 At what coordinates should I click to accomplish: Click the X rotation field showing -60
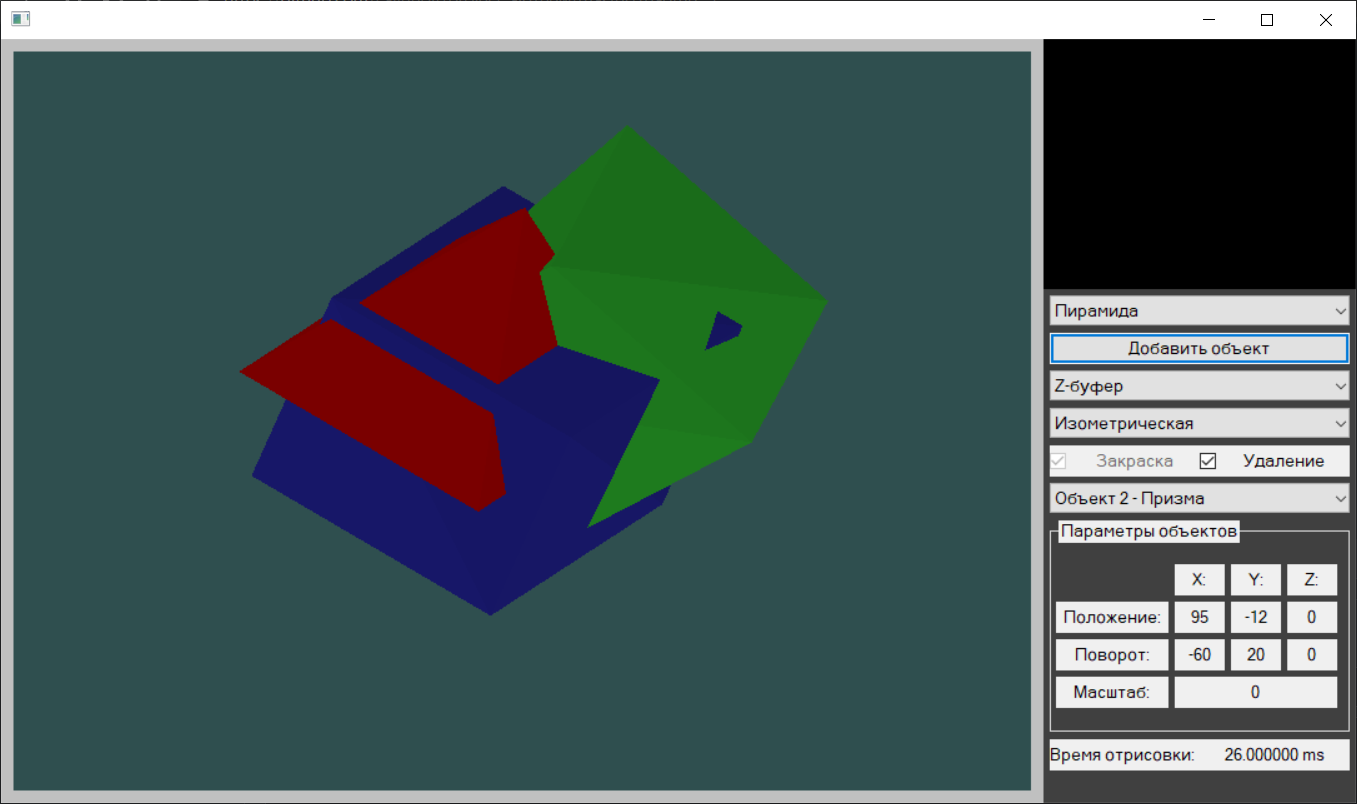(x=1199, y=654)
